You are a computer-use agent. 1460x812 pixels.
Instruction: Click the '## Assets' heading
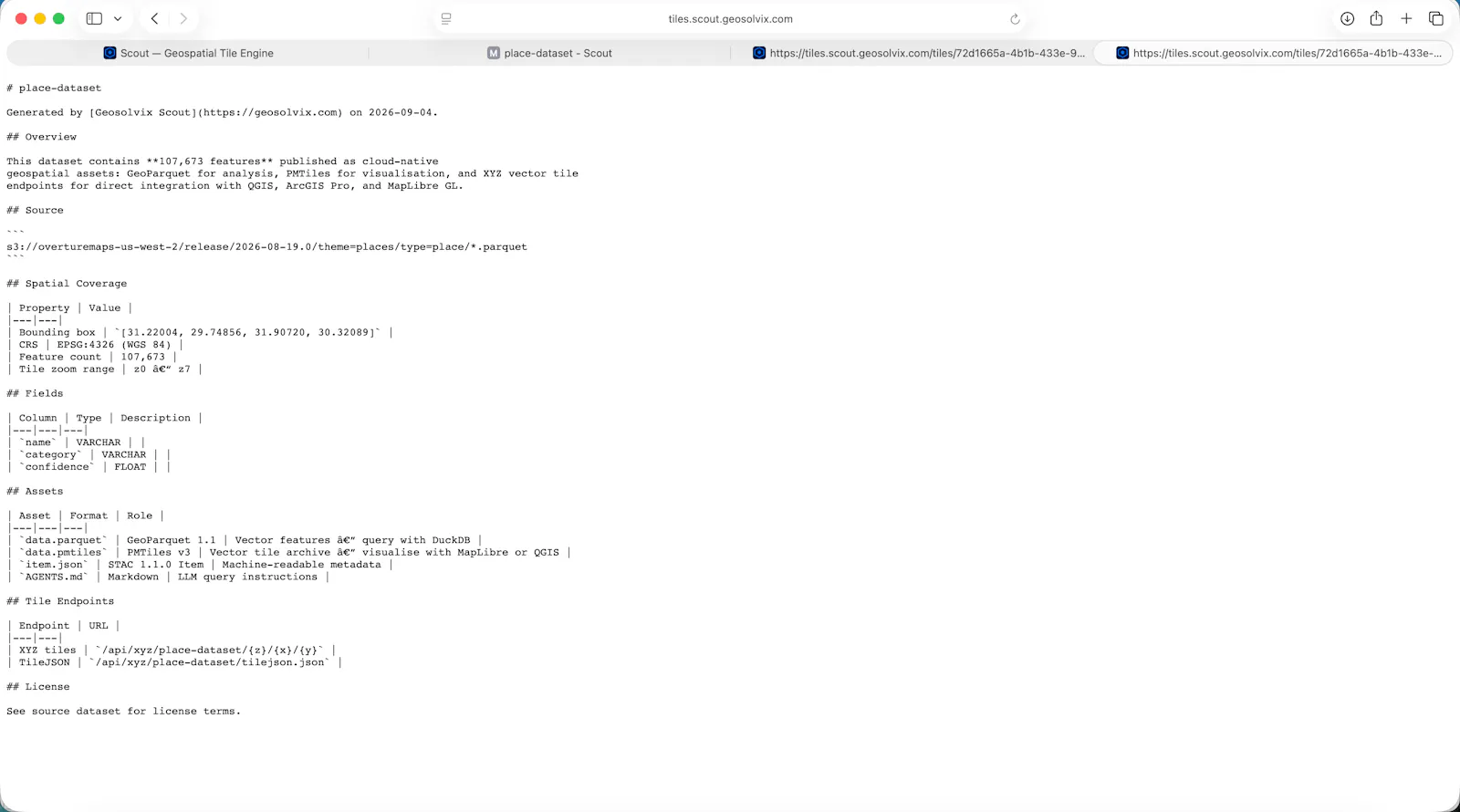[x=36, y=492]
